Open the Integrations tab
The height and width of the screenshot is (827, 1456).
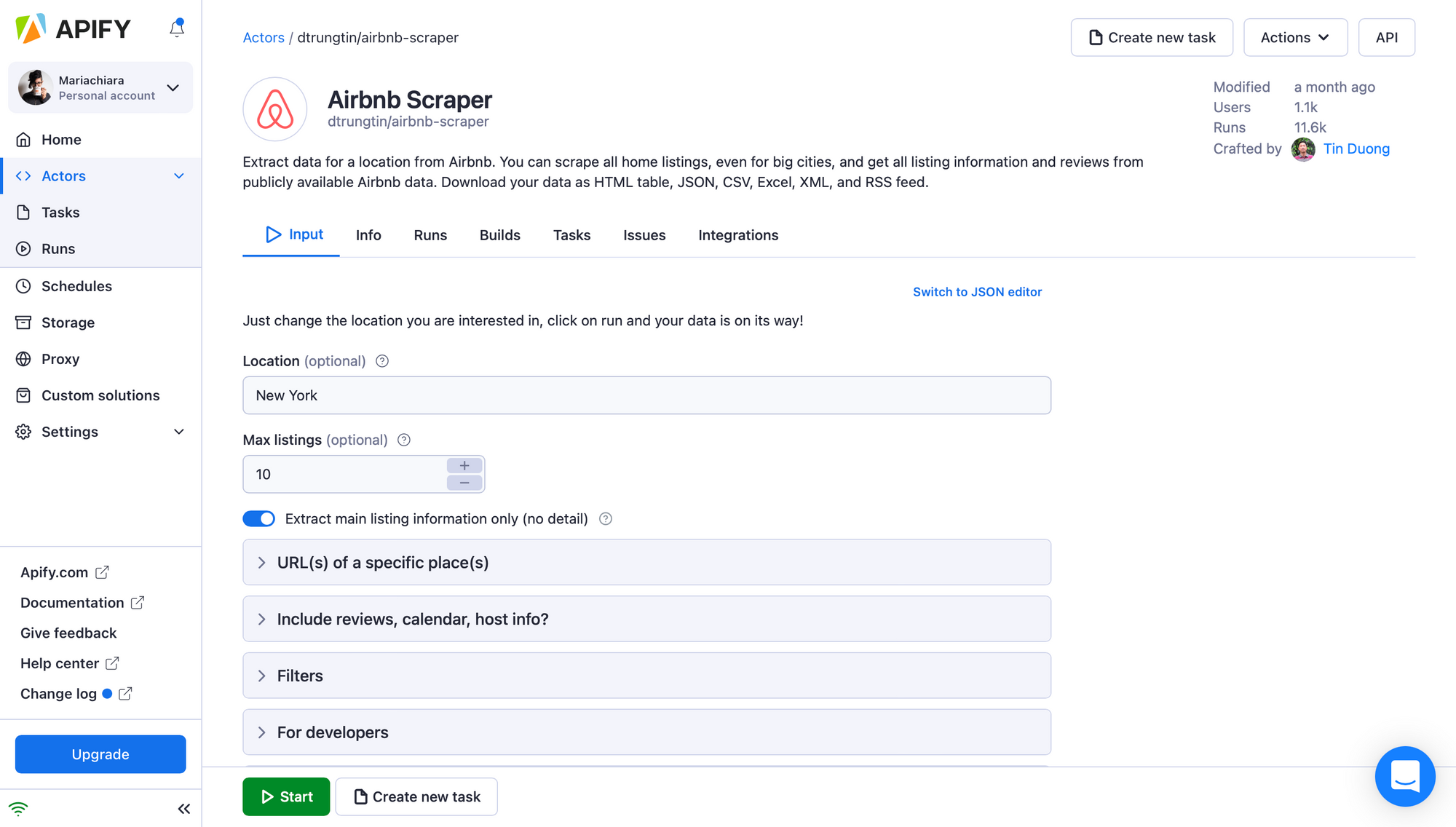pos(738,235)
